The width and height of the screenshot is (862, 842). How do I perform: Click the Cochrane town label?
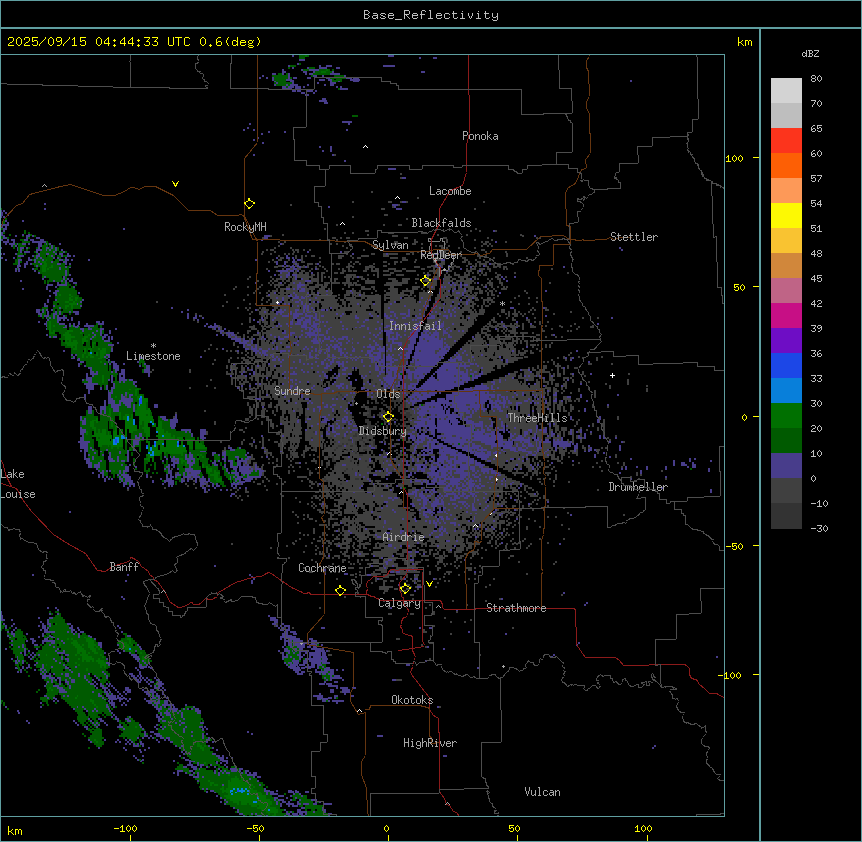point(322,568)
